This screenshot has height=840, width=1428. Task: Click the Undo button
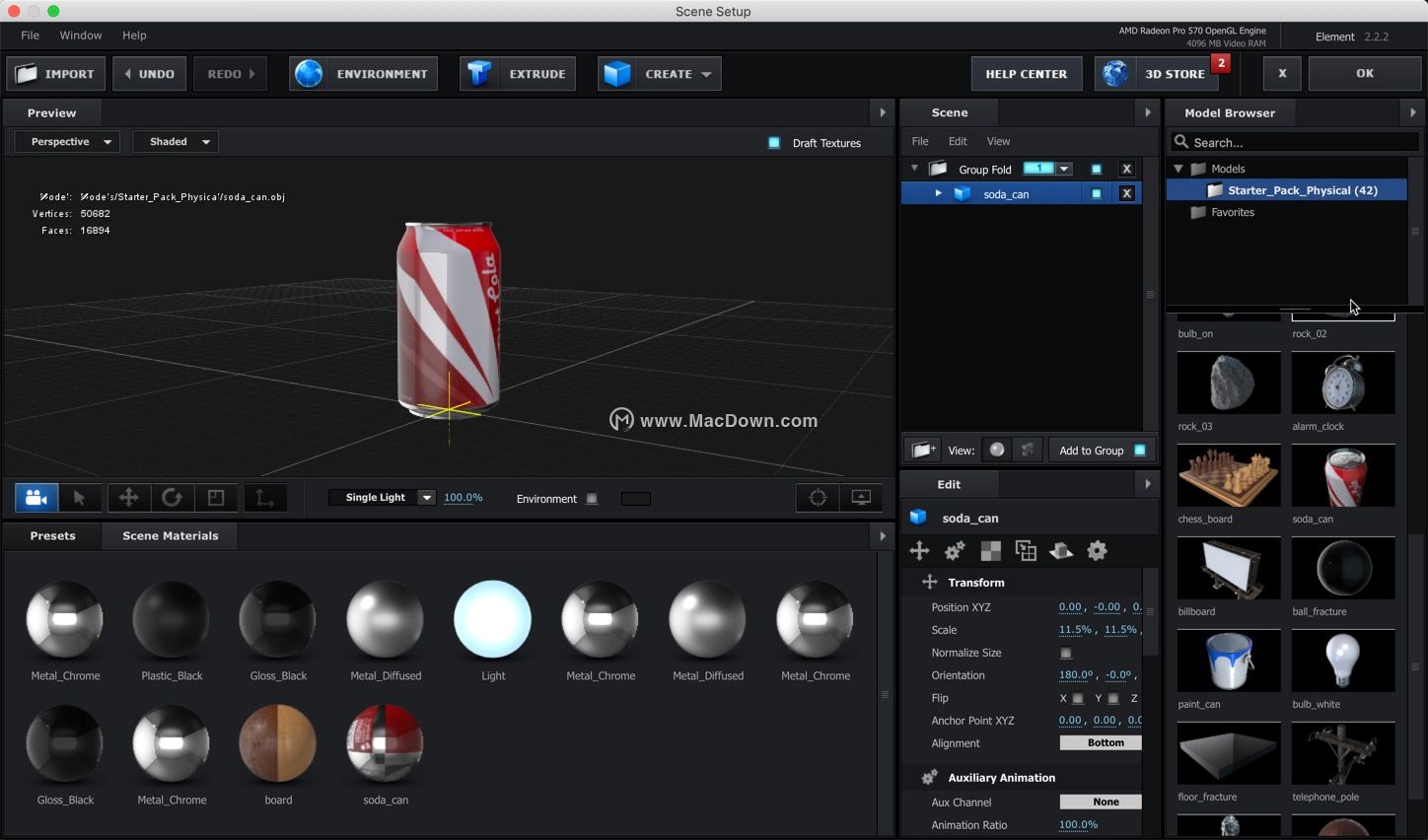coord(149,74)
